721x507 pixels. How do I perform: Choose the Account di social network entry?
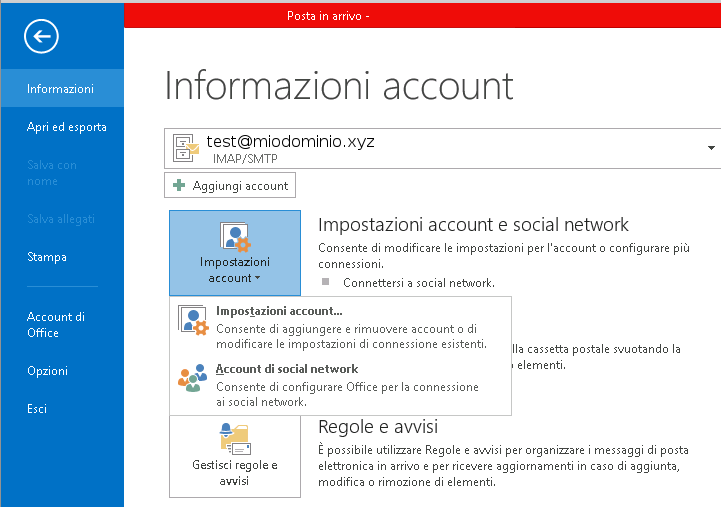[x=340, y=384]
